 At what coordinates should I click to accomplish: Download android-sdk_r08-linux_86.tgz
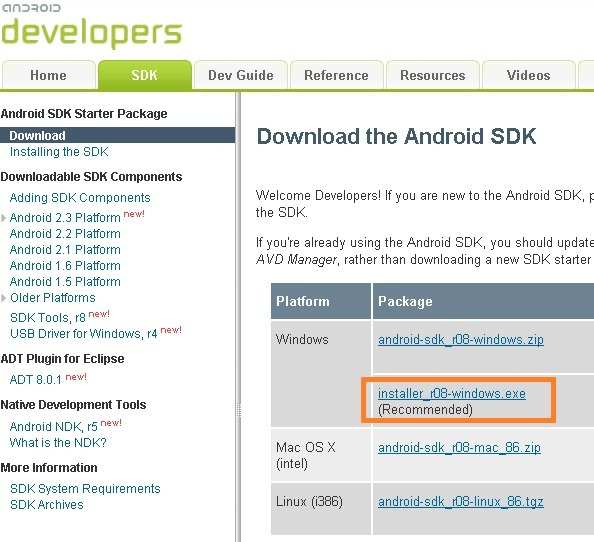[x=461, y=502]
